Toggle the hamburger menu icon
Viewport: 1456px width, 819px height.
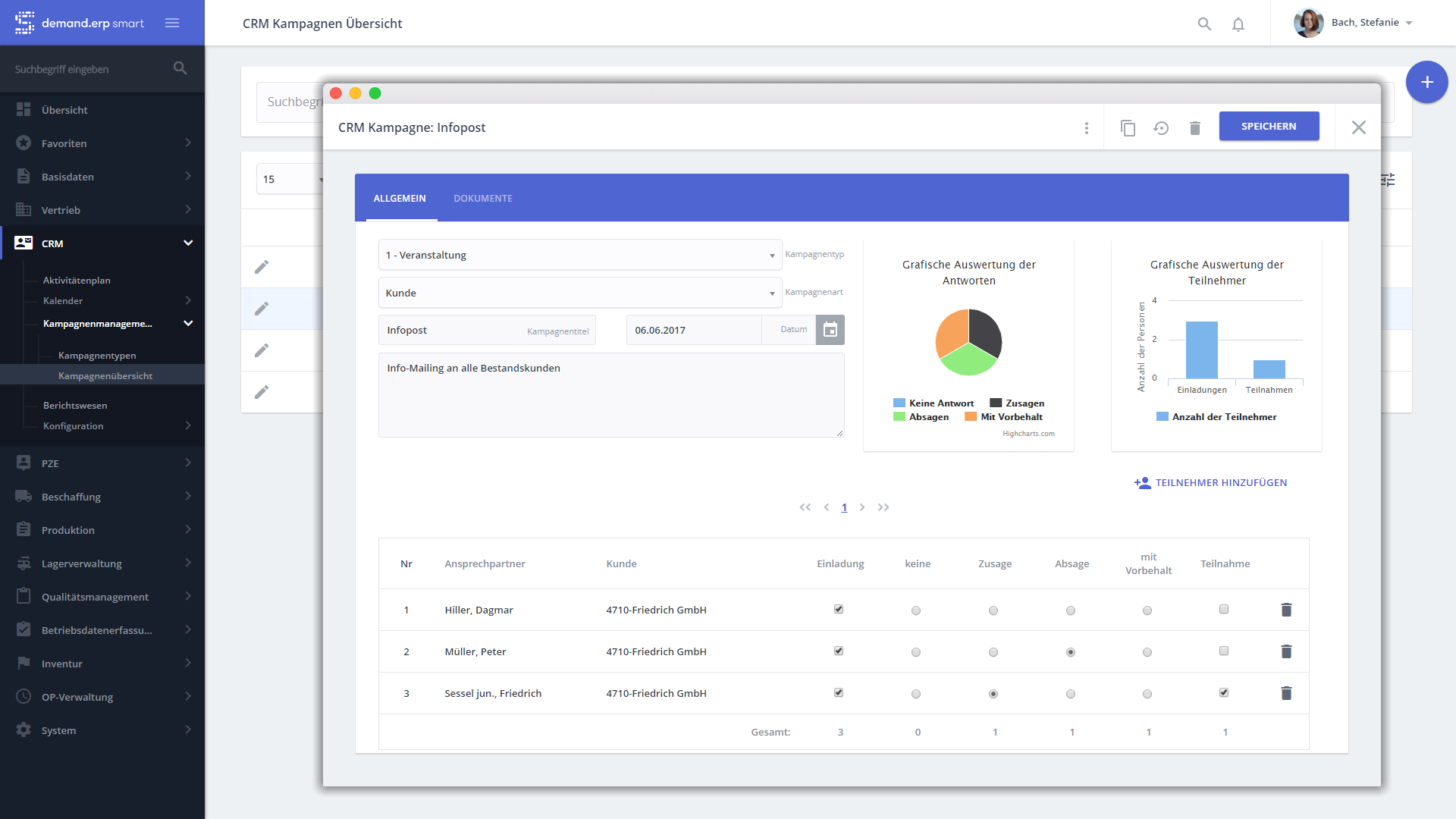172,23
